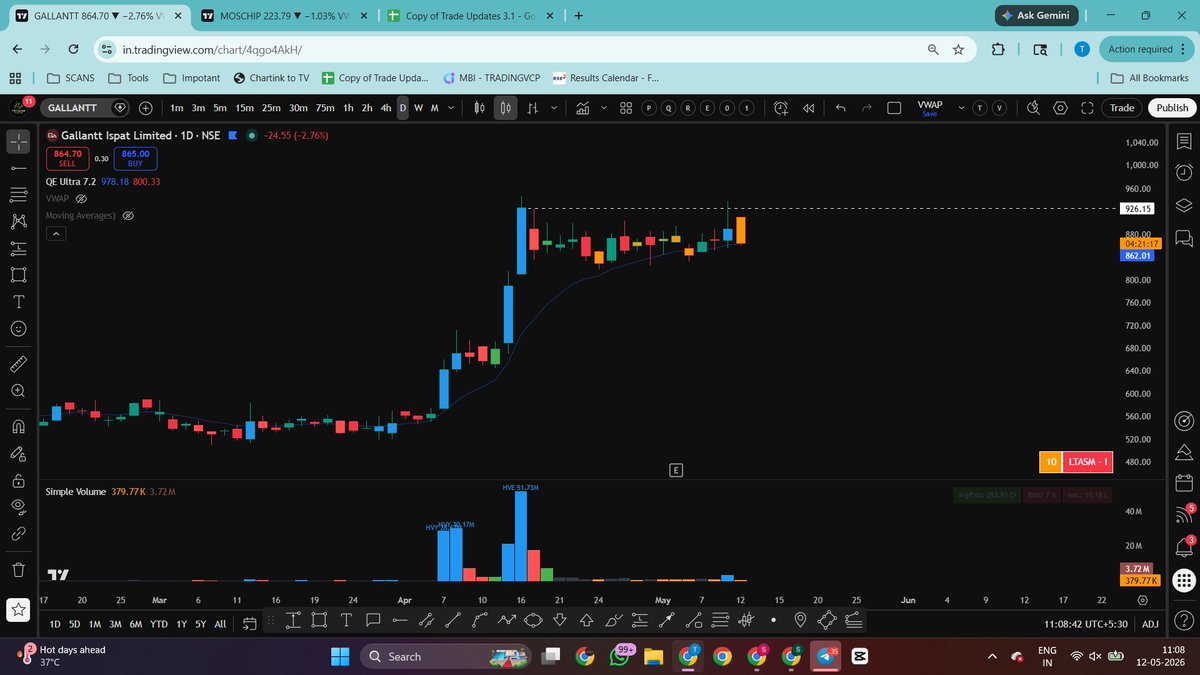Select the ruler measure tool
This screenshot has height=675, width=1200.
[x=18, y=363]
